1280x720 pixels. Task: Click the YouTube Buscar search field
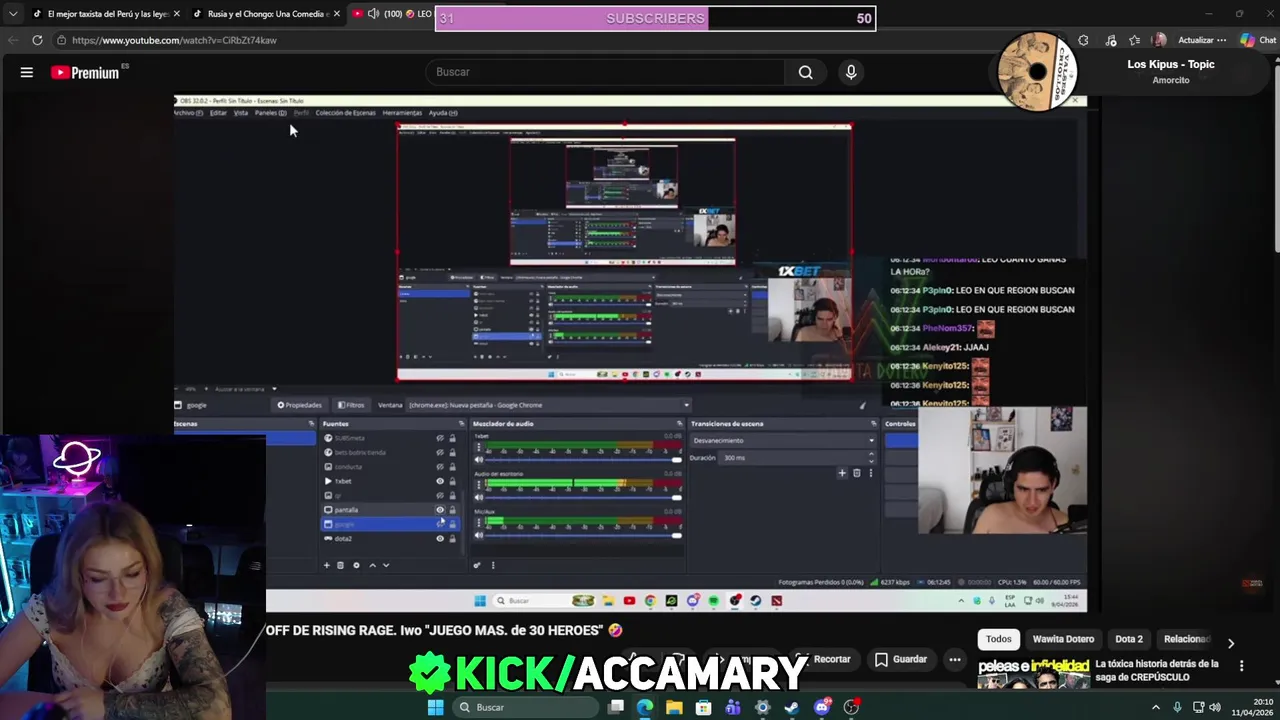(x=606, y=72)
